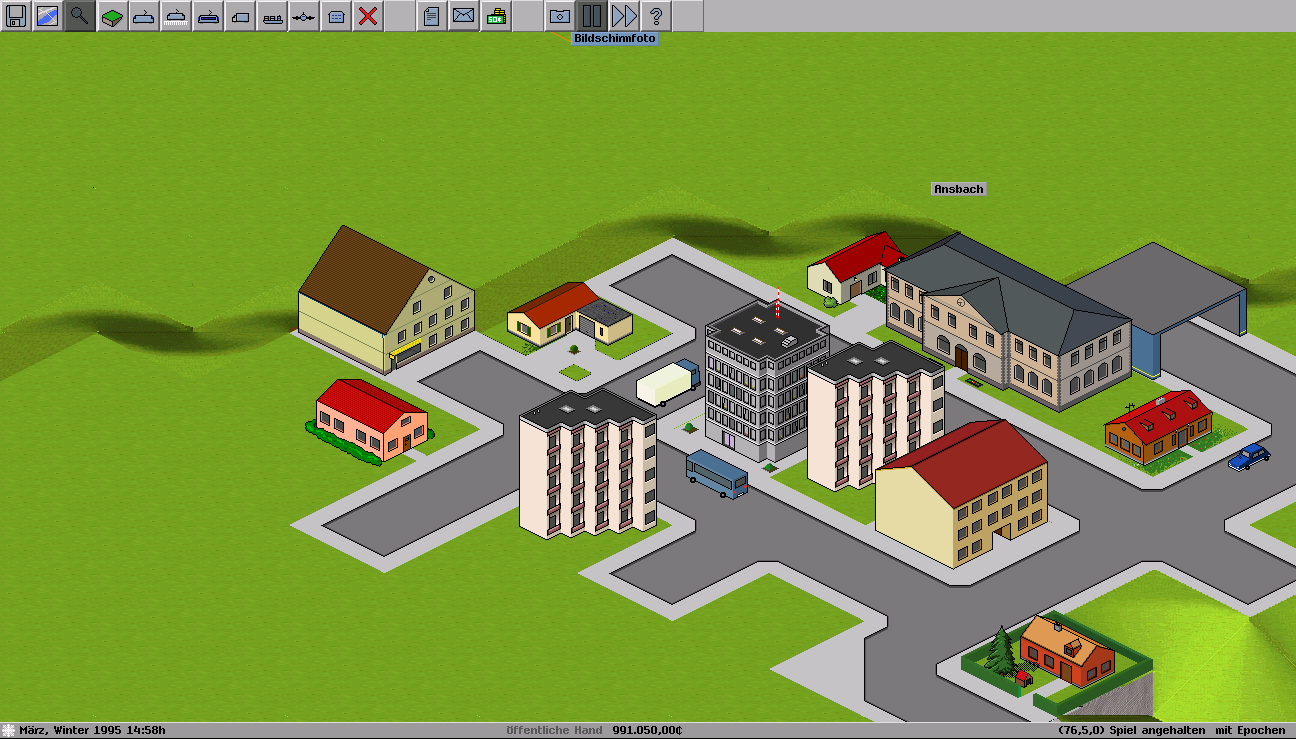Open the document lists icon

431,16
